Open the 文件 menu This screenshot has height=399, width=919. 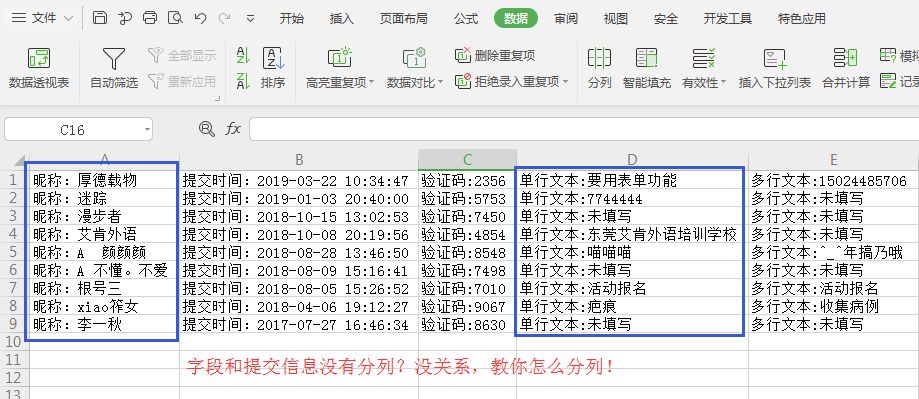pyautogui.click(x=42, y=18)
